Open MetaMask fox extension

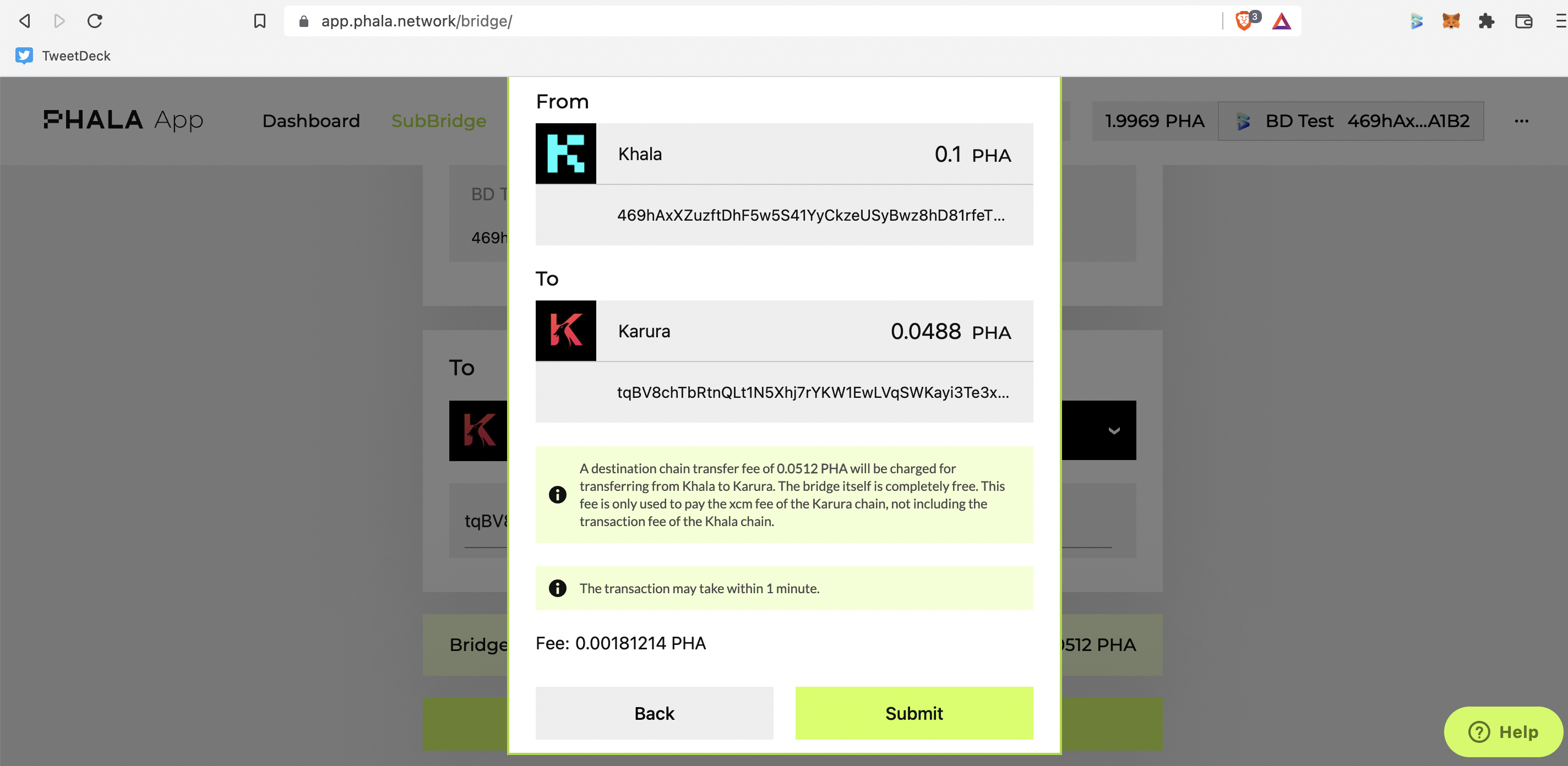(1451, 21)
